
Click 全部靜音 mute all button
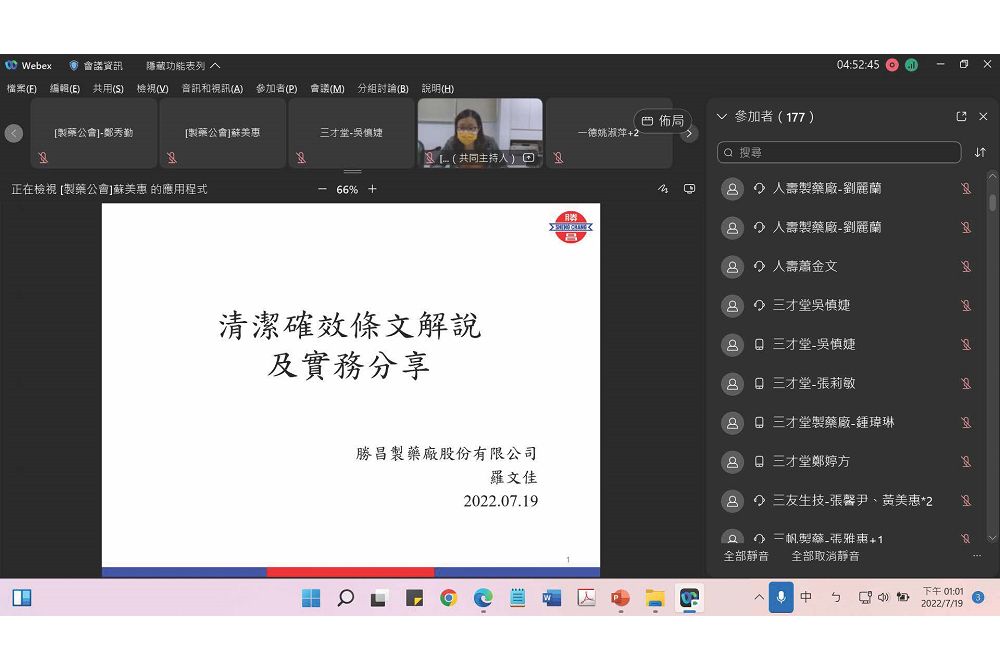pyautogui.click(x=746, y=556)
